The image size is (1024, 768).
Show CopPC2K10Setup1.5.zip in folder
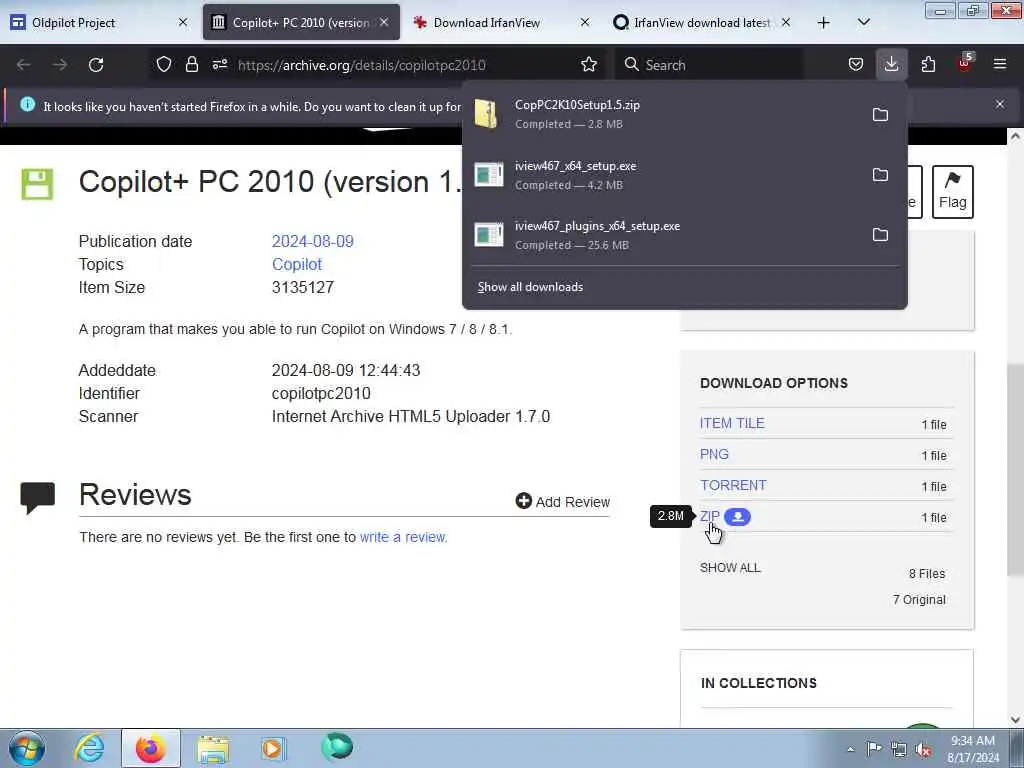(880, 114)
